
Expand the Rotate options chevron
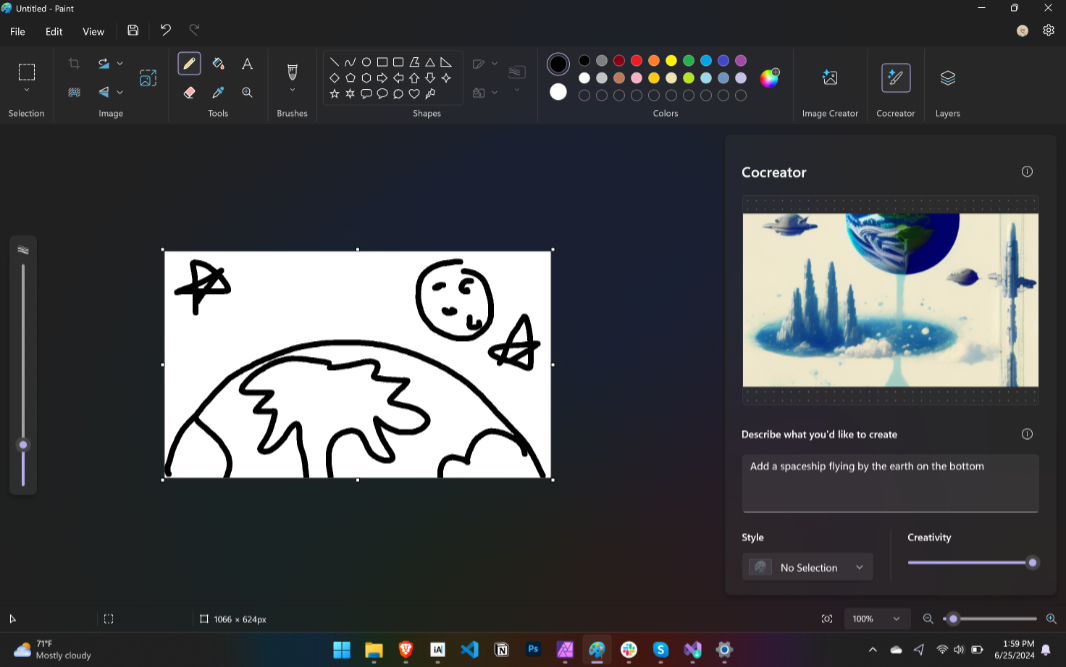click(x=120, y=64)
